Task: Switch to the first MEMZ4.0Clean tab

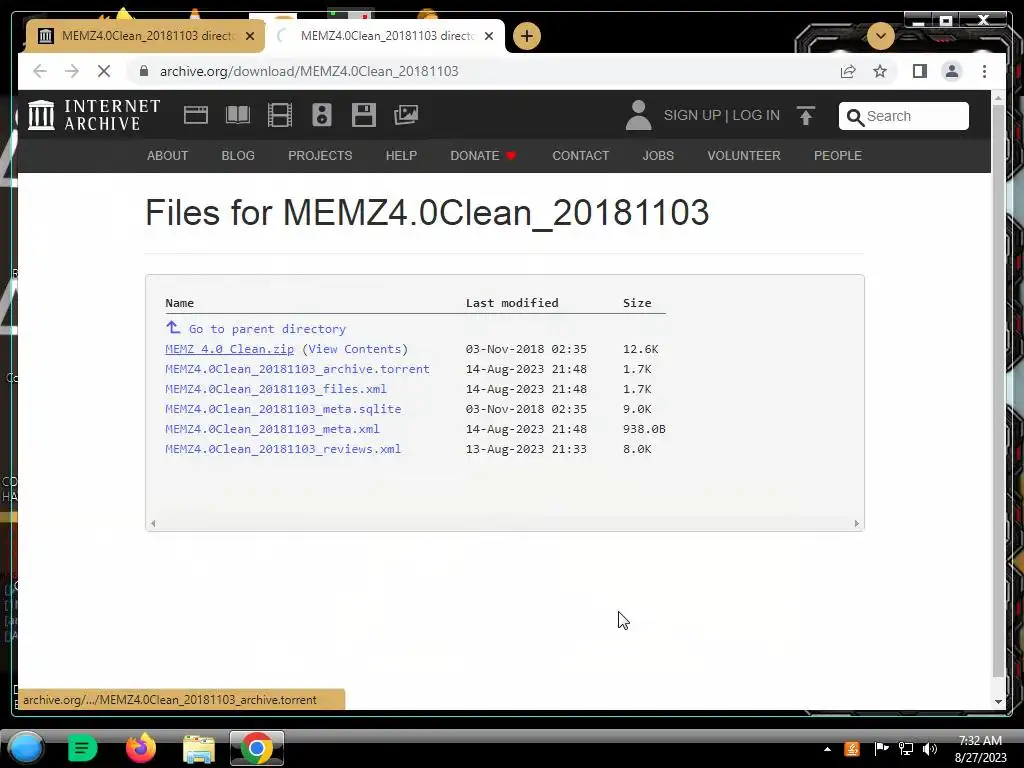Action: point(145,36)
